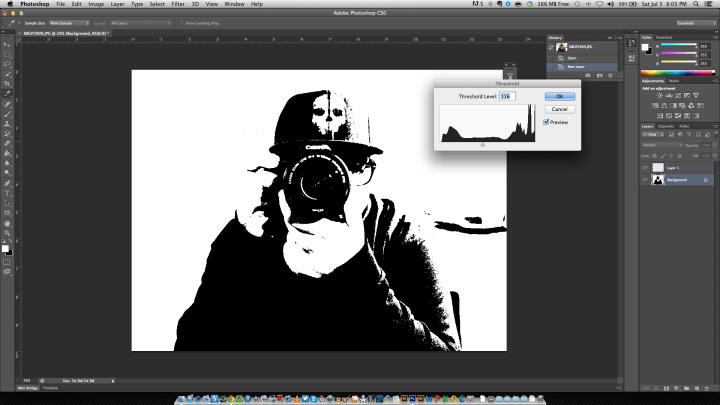Hide the Background layer eye icon
The height and width of the screenshot is (405, 720).
click(x=645, y=180)
